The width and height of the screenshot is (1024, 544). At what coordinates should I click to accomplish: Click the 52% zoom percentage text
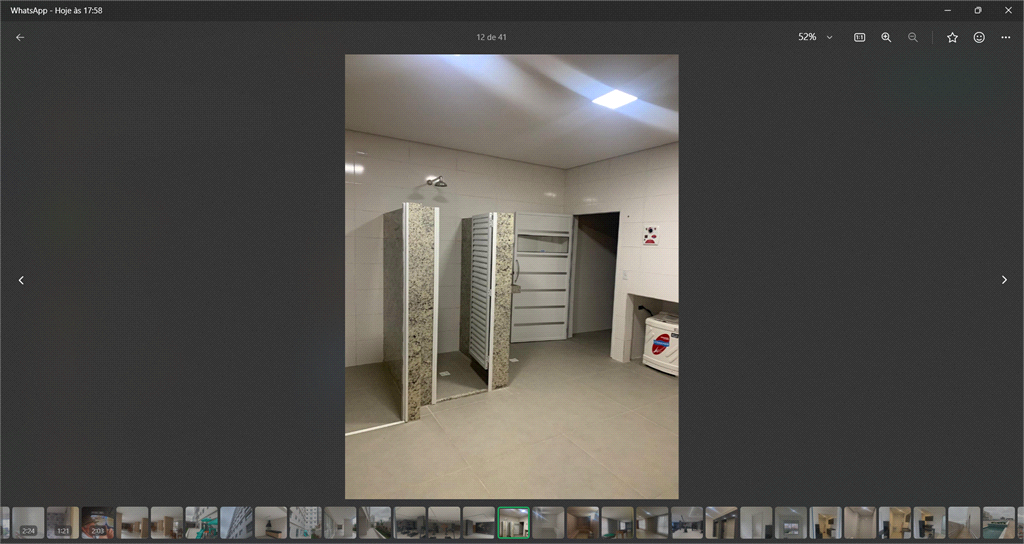pyautogui.click(x=806, y=37)
